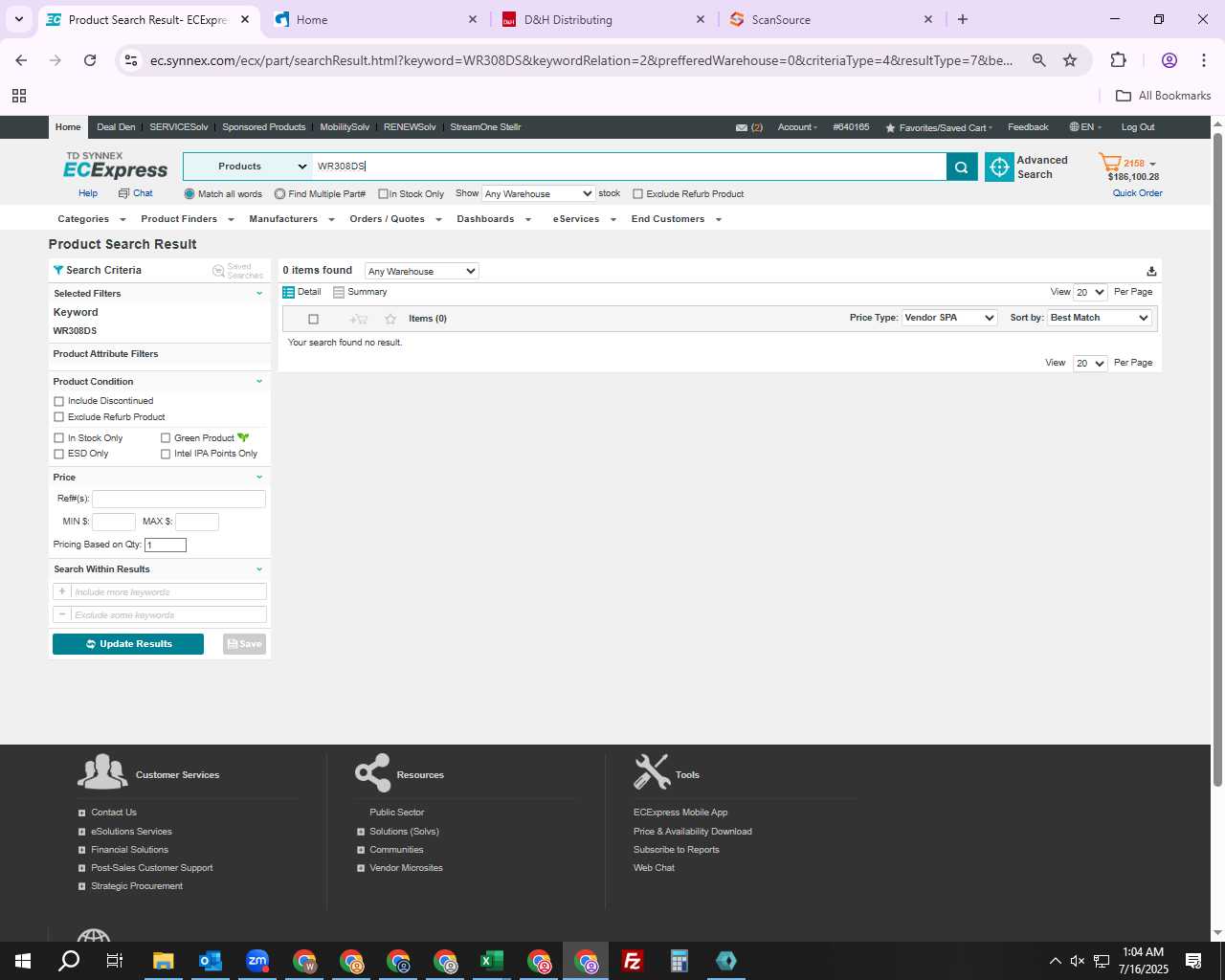This screenshot has height=980, width=1225.
Task: Click the page vertical scrollbar
Action: coord(1217,459)
